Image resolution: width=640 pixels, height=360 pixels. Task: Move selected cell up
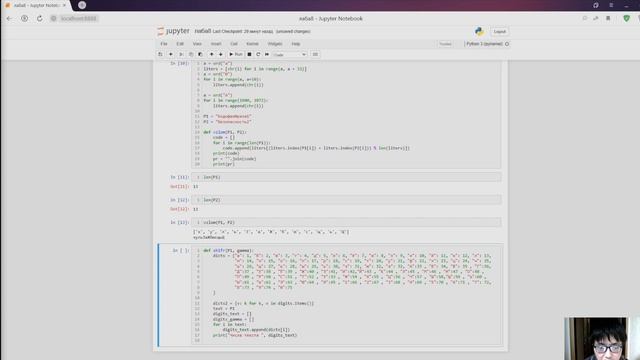pos(211,54)
